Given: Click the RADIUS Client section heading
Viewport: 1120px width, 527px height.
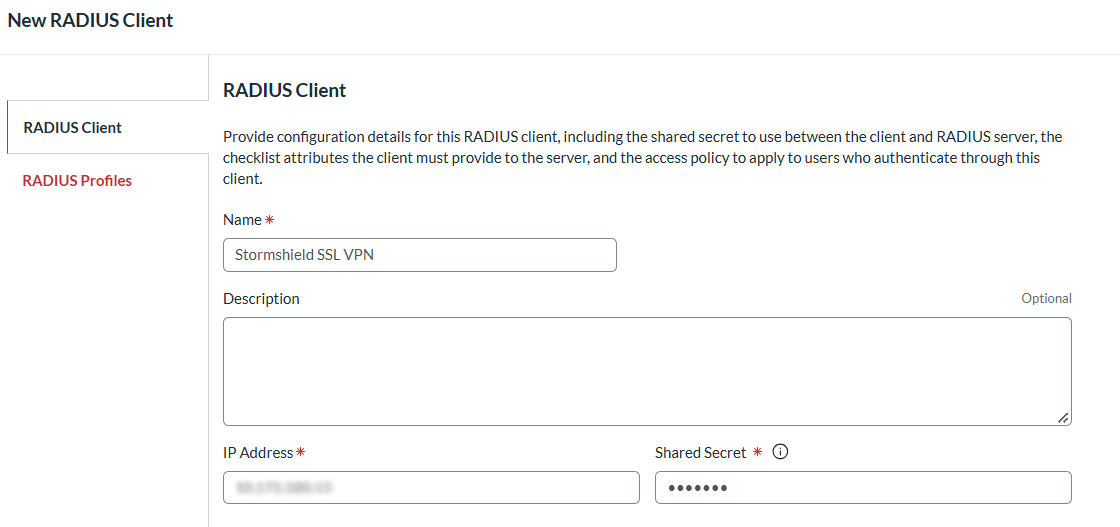Looking at the screenshot, I should (x=284, y=91).
